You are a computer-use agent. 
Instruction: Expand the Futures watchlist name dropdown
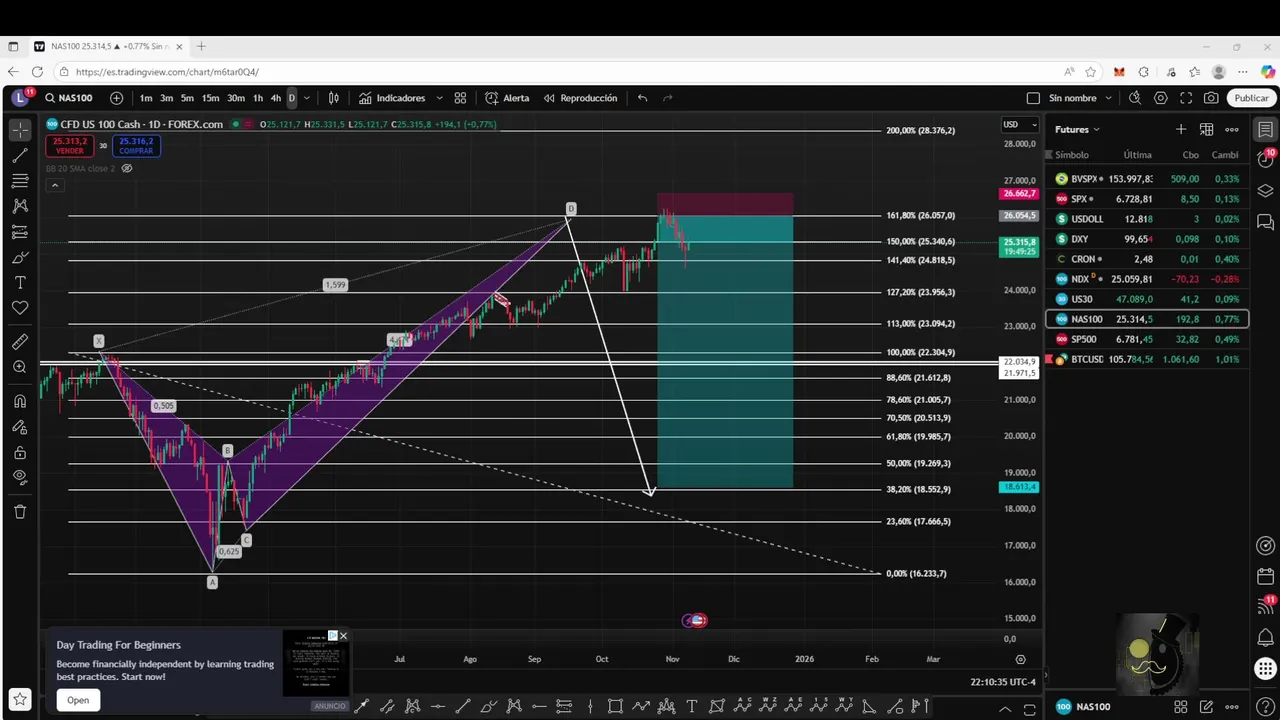(1077, 129)
